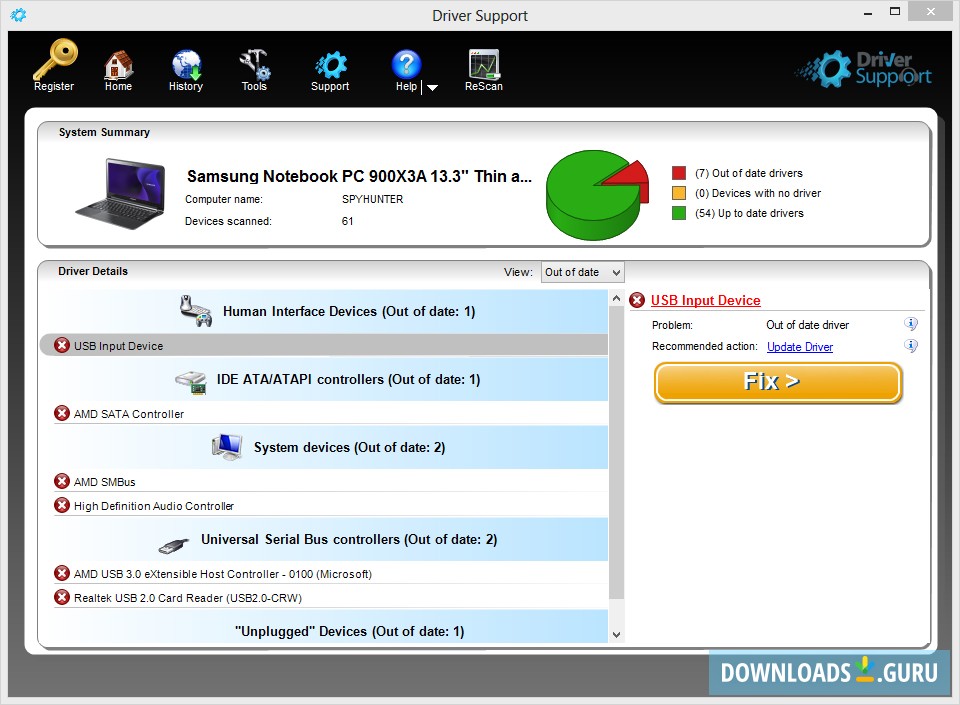Click the Help question mark icon

click(405, 63)
